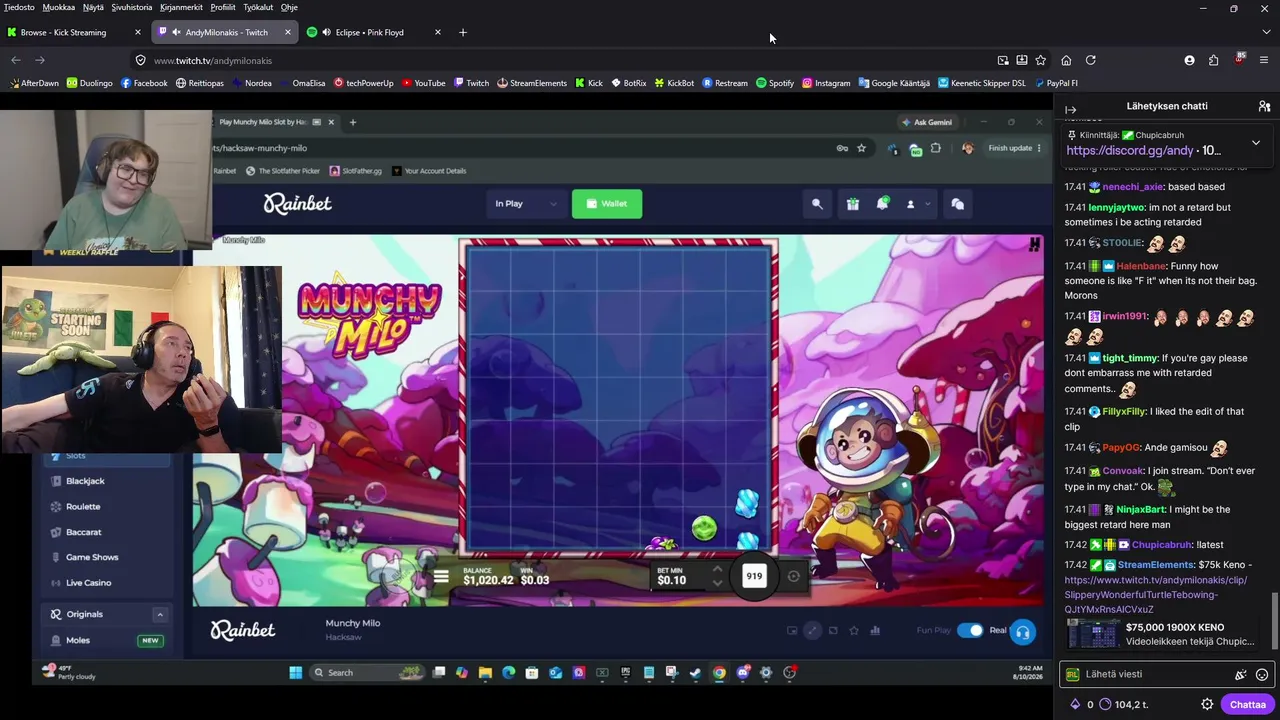Click the channel points balance icon
This screenshot has height=720, width=1280.
tap(1105, 704)
